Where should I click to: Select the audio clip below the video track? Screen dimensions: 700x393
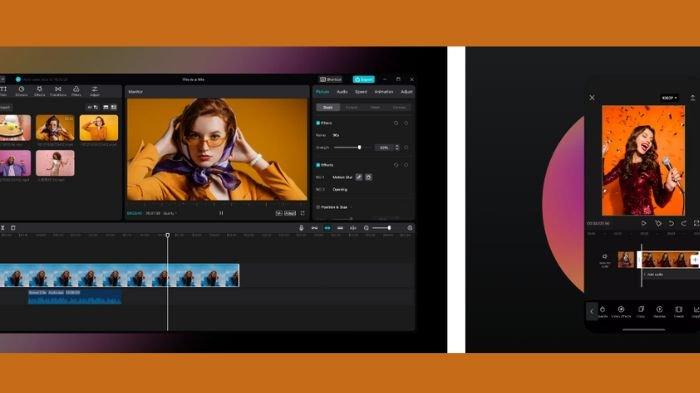pos(75,297)
